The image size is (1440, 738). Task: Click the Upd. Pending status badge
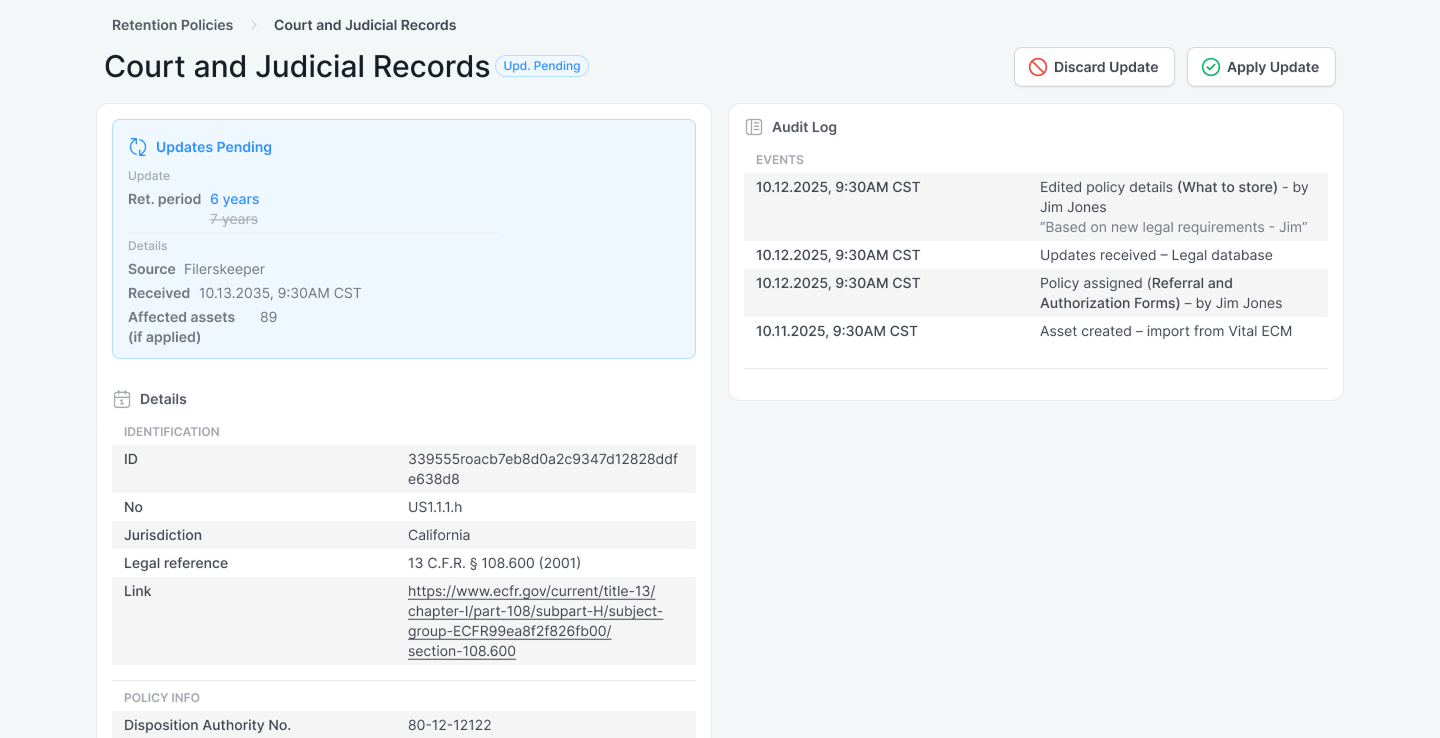click(x=542, y=66)
